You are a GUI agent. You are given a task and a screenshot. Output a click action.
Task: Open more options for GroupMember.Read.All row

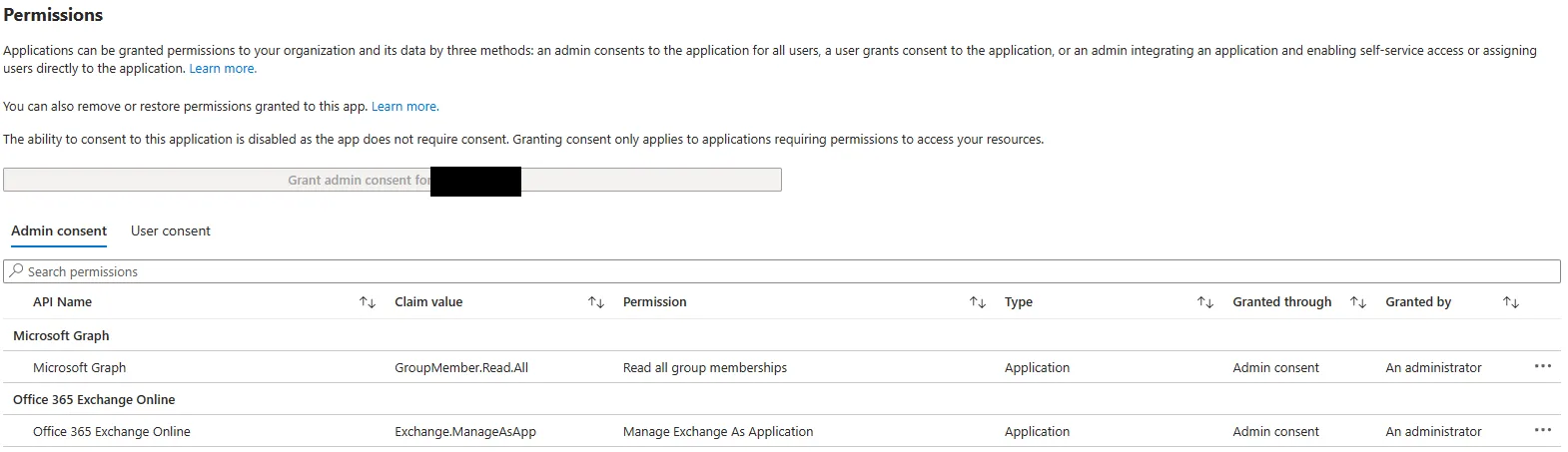(1542, 367)
